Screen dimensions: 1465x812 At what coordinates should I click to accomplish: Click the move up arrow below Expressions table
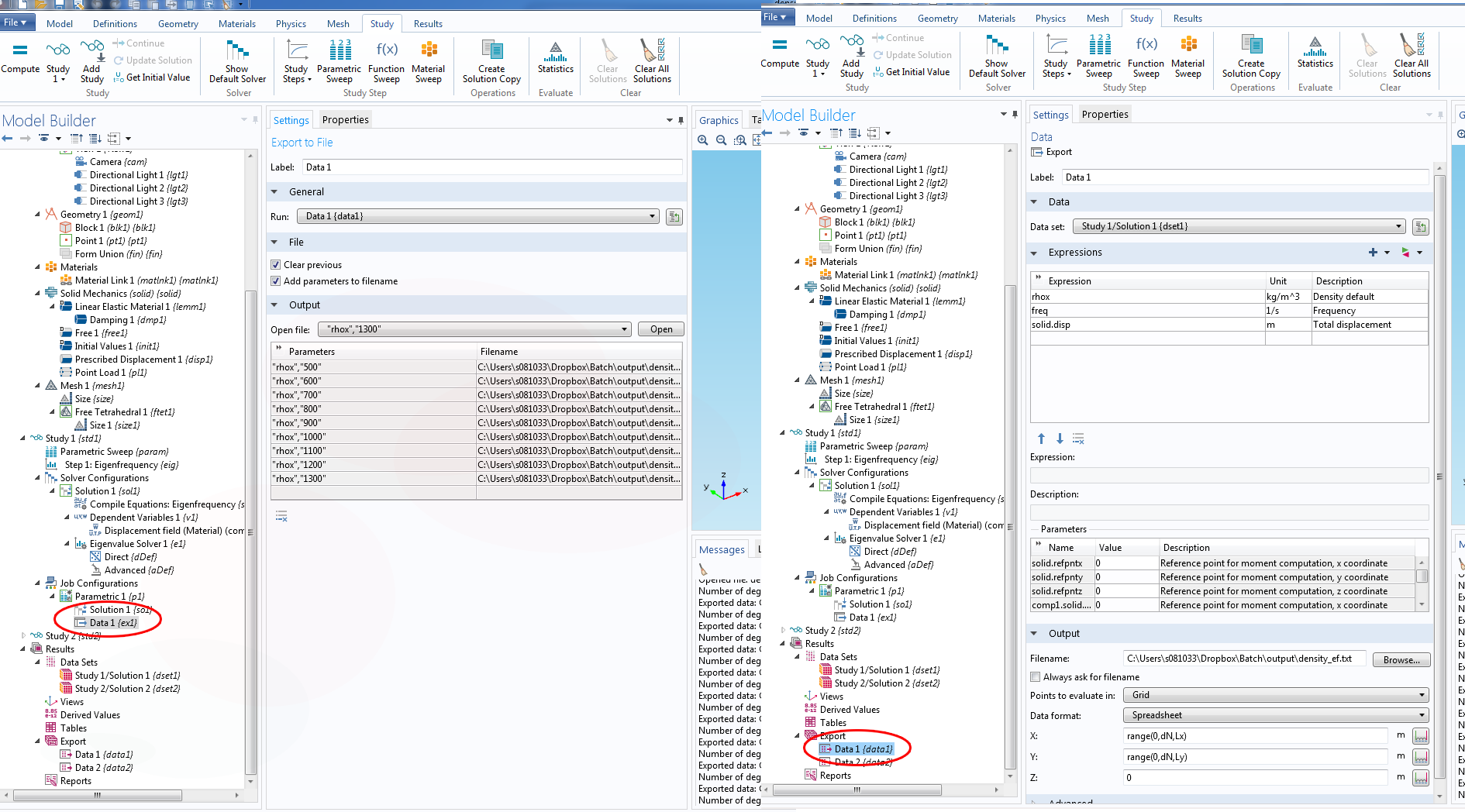(x=1041, y=439)
